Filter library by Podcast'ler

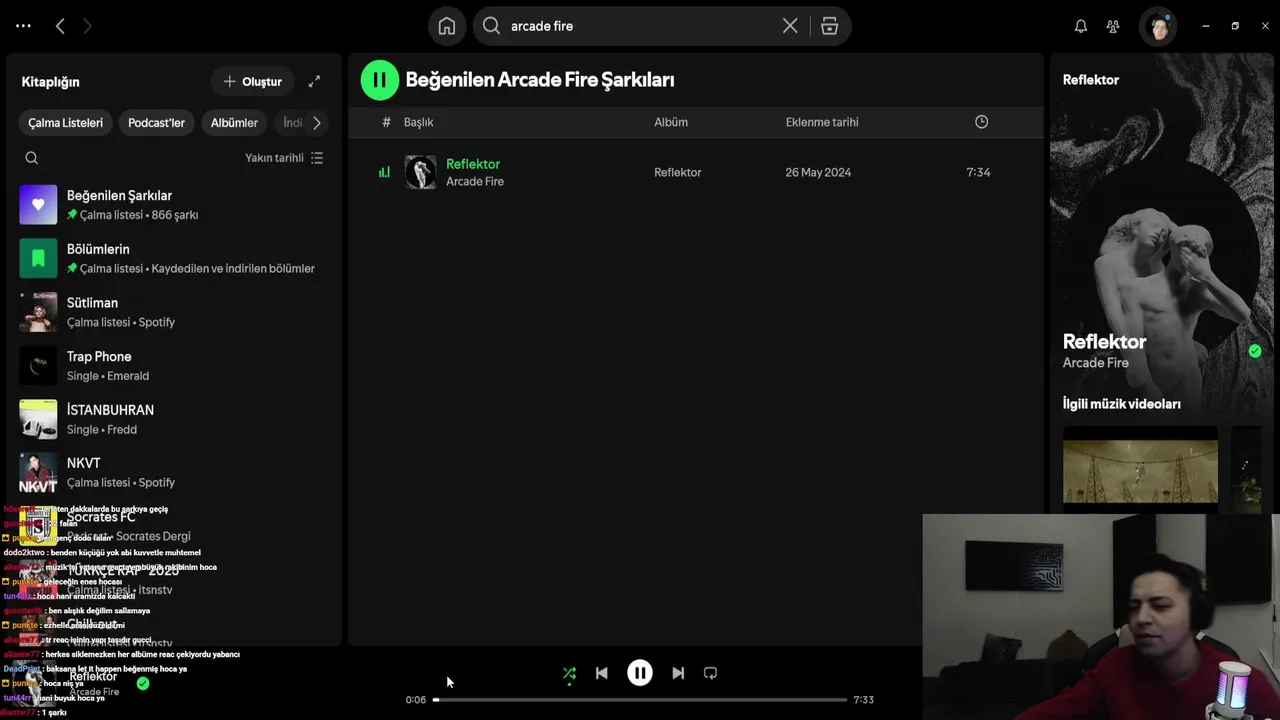tap(156, 123)
